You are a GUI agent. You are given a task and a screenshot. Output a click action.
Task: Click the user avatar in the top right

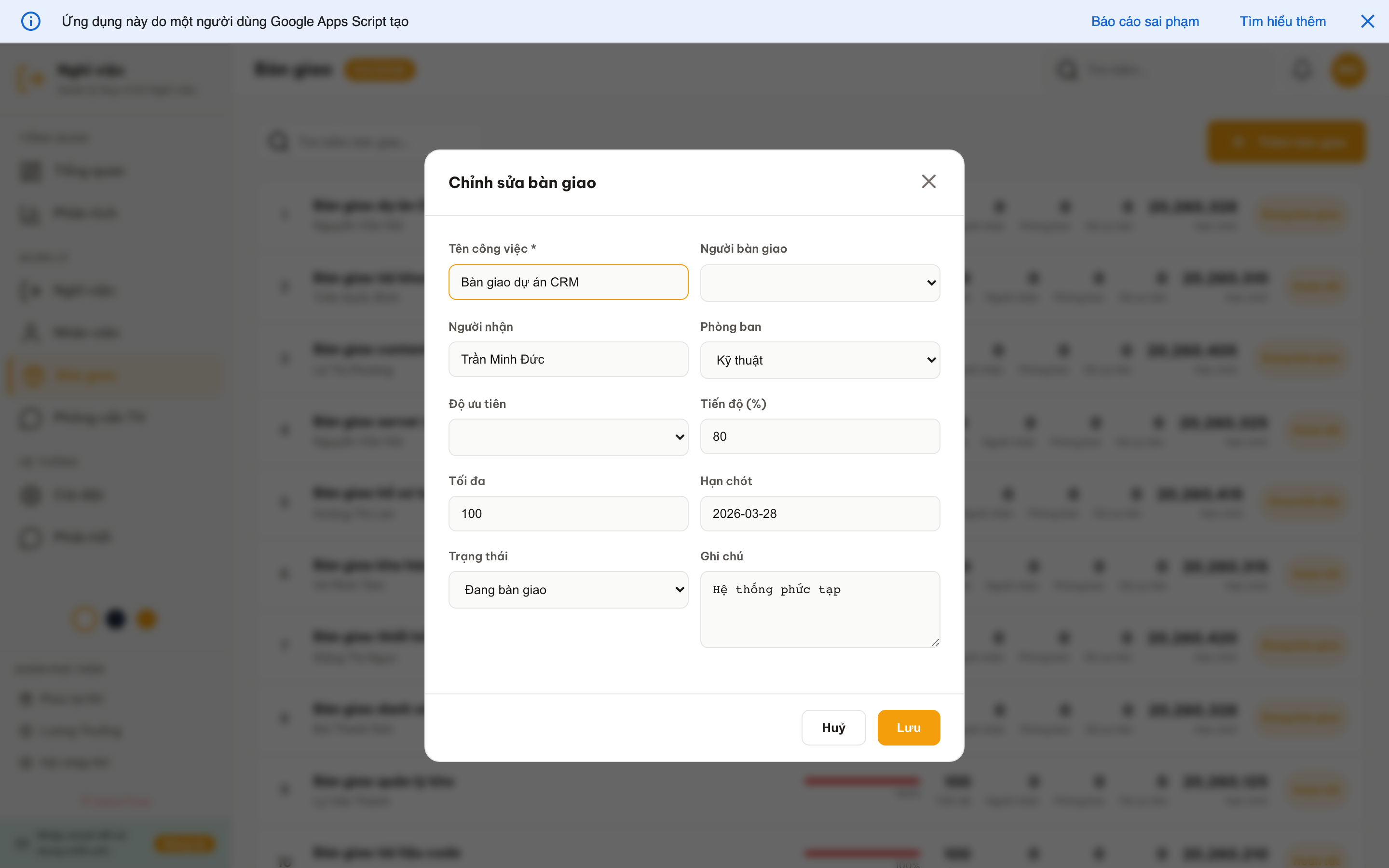click(x=1348, y=69)
